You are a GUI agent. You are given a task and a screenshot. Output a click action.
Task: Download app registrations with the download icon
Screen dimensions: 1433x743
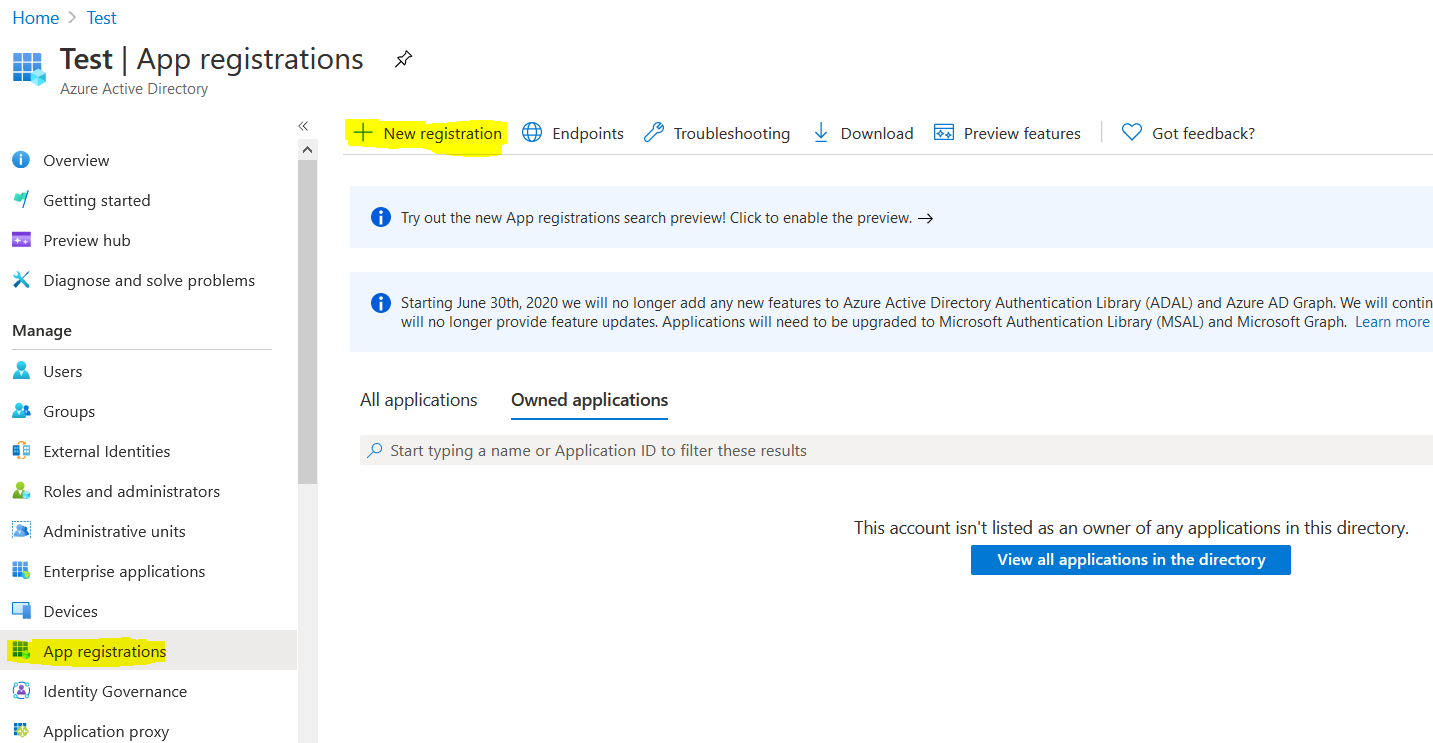coord(862,132)
